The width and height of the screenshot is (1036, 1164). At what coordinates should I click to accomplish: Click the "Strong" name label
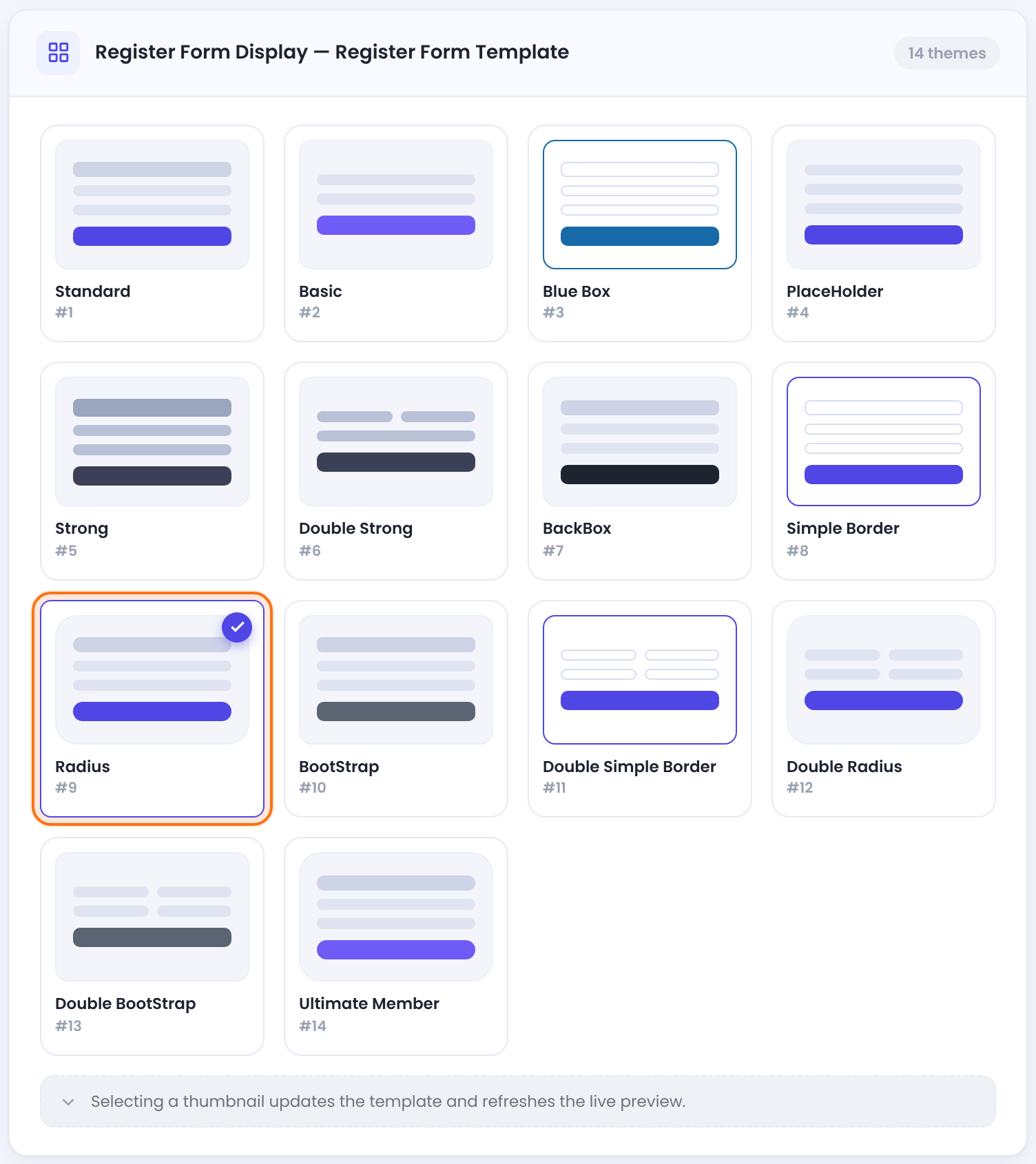[82, 529]
